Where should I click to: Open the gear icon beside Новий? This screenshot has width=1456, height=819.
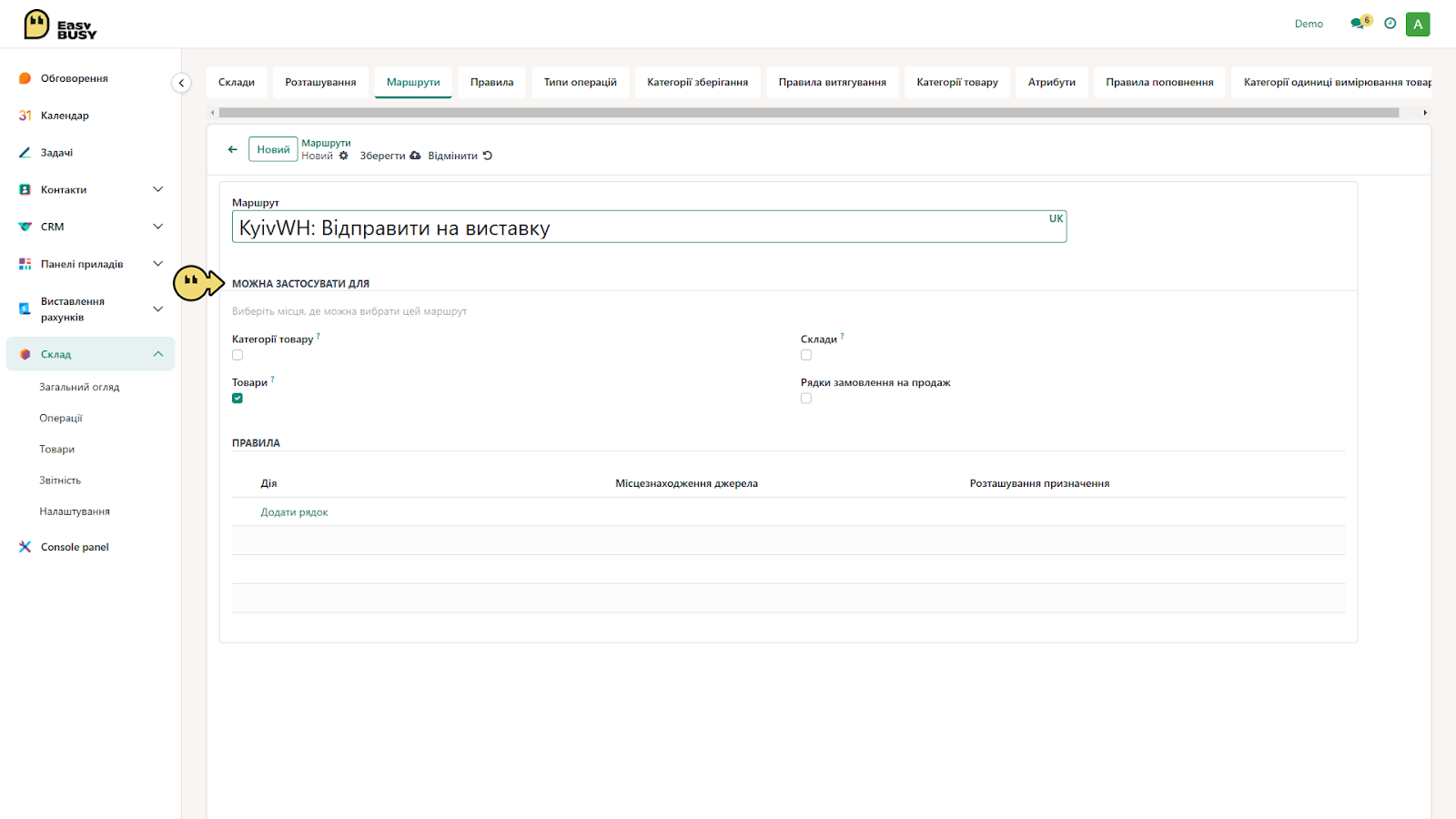point(344,156)
